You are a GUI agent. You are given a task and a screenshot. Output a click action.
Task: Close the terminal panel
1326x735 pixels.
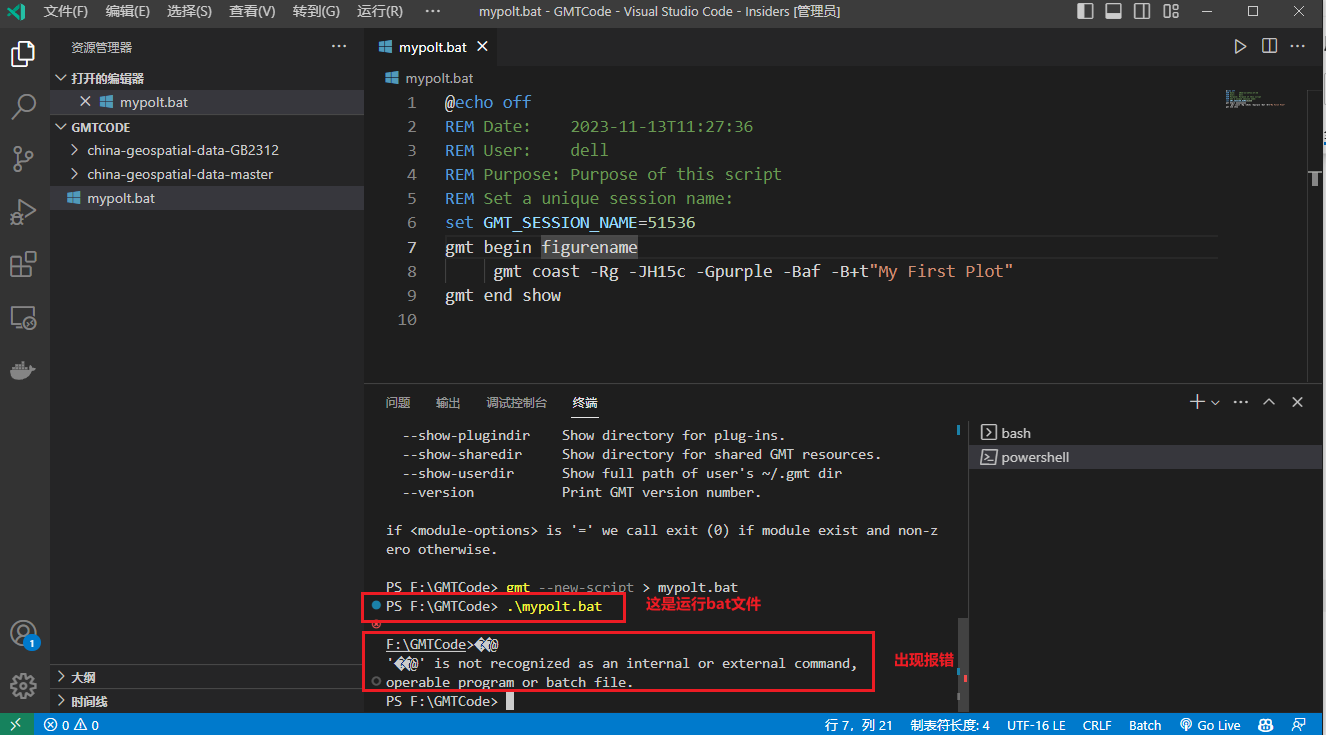pyautogui.click(x=1297, y=402)
